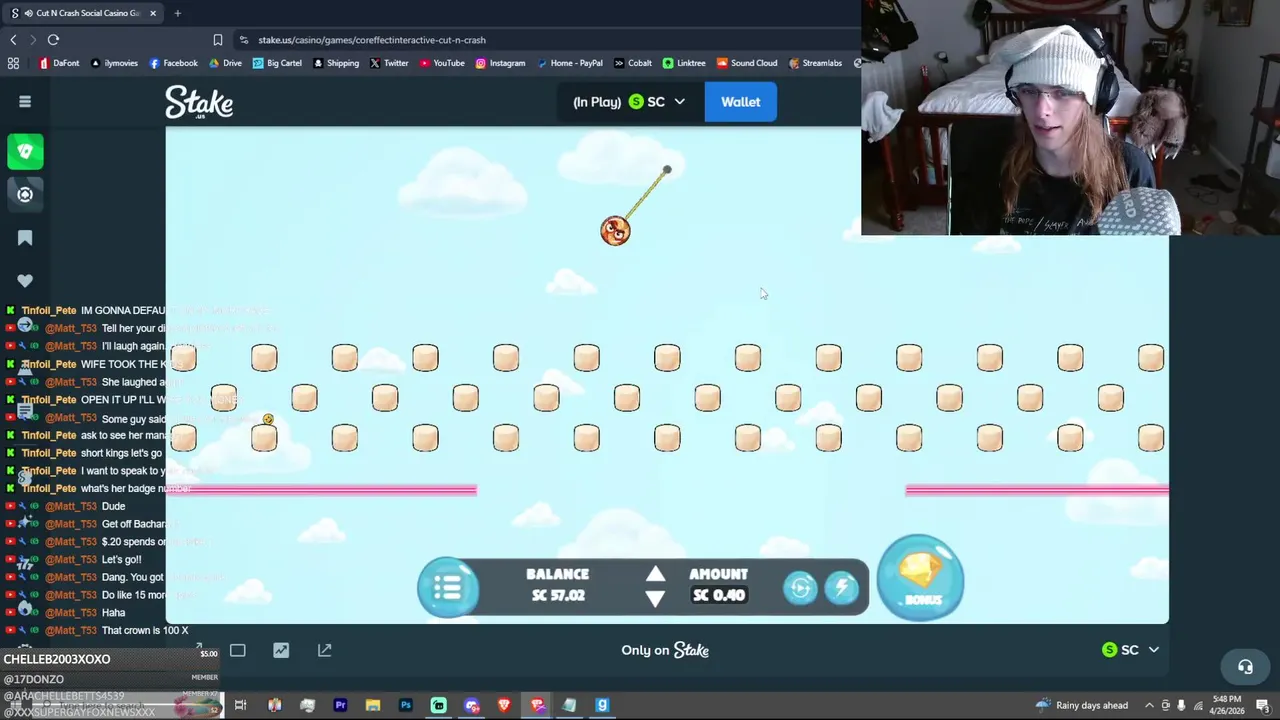Toggle the autoplay circular arrow button
The width and height of the screenshot is (1280, 720).
pos(800,588)
